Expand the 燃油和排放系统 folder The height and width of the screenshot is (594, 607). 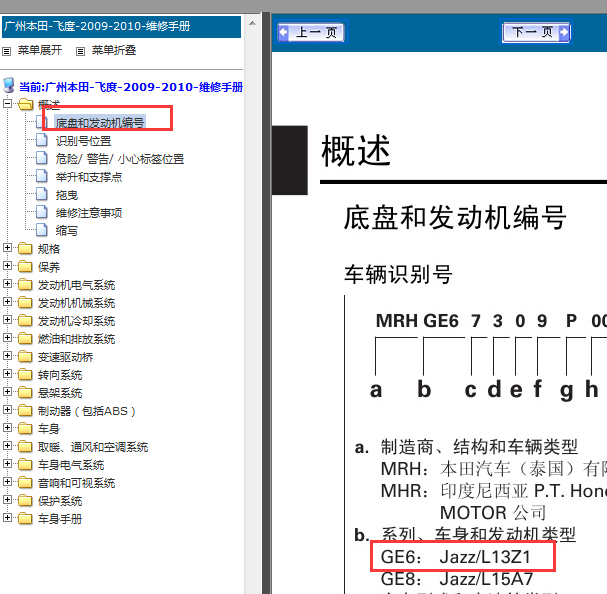click(7, 338)
